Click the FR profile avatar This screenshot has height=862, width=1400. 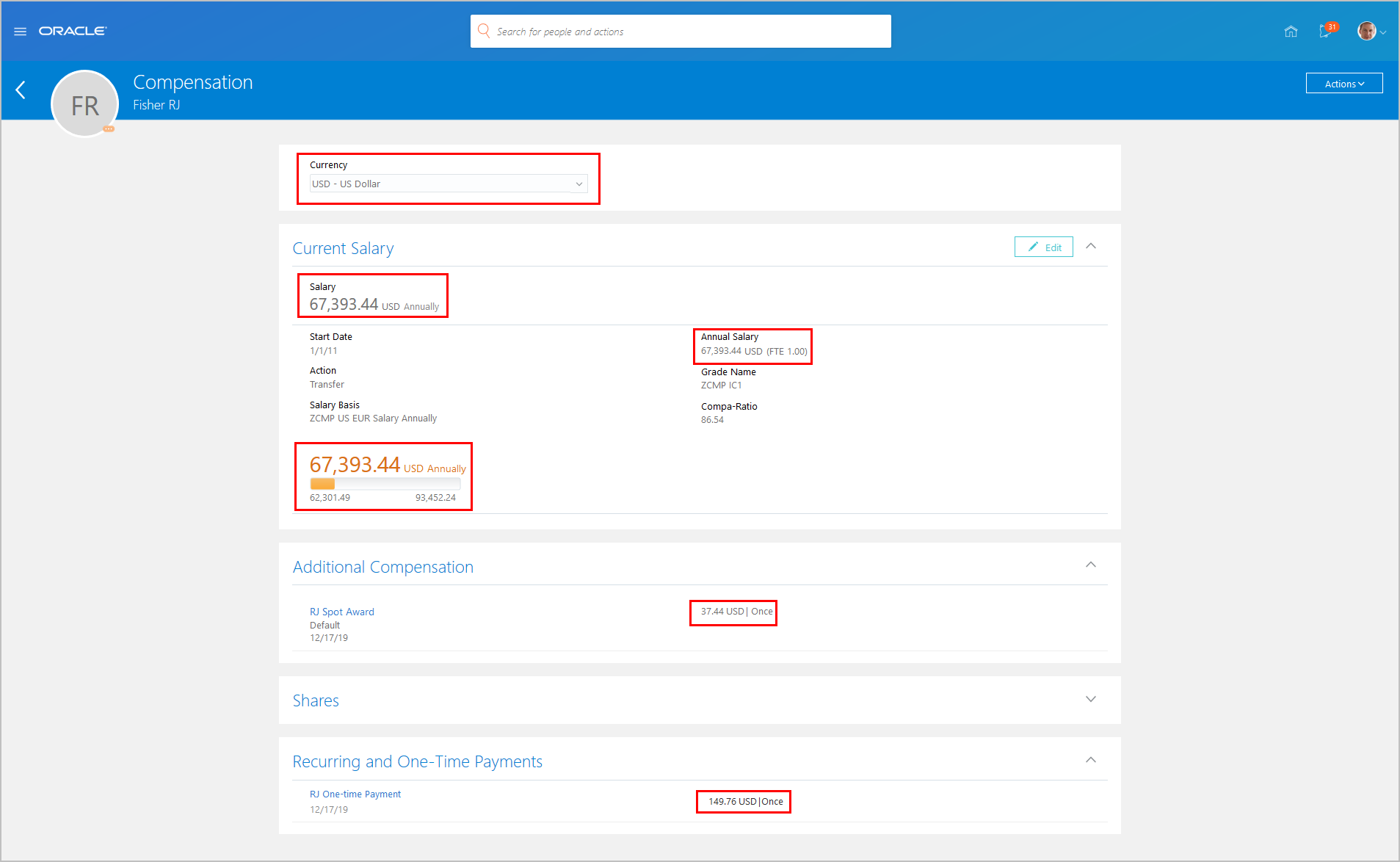[x=85, y=104]
